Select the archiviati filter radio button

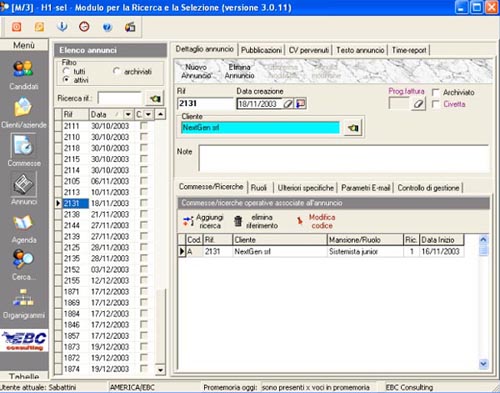[116, 71]
